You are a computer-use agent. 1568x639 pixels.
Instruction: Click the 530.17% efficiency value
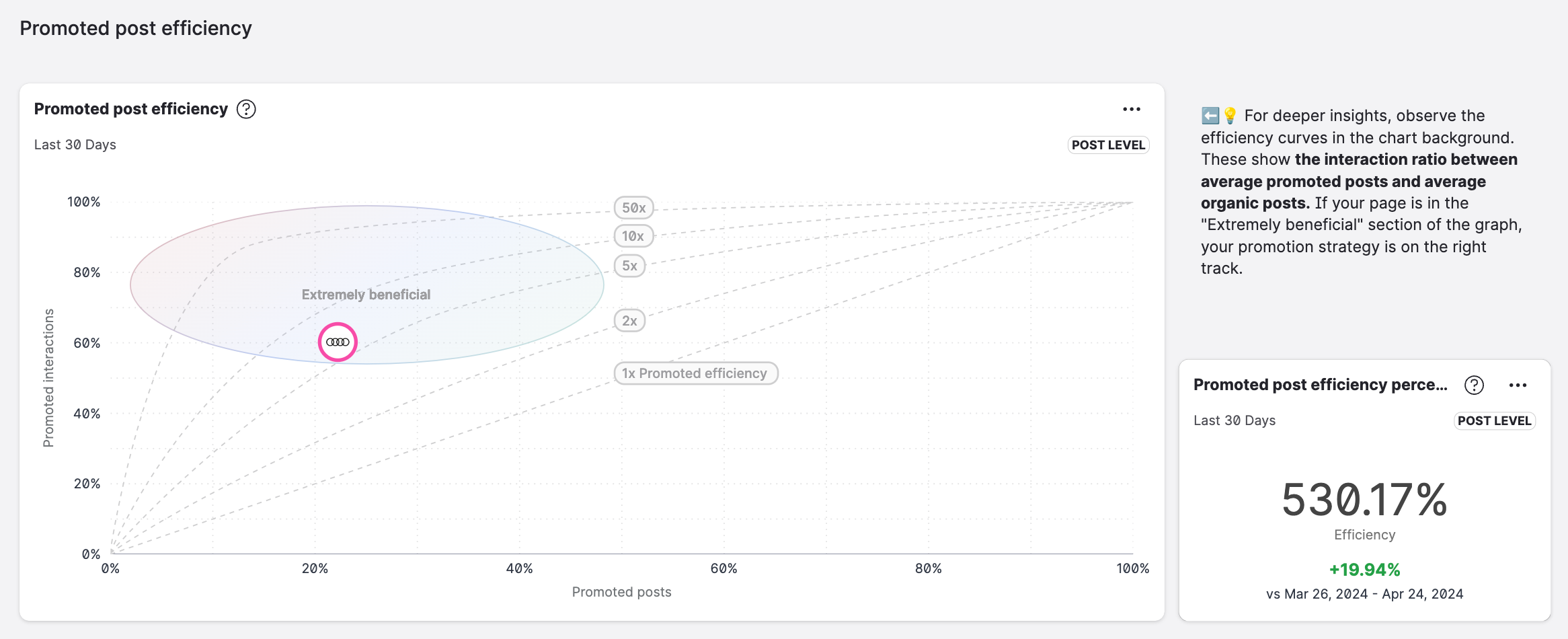click(x=1364, y=500)
